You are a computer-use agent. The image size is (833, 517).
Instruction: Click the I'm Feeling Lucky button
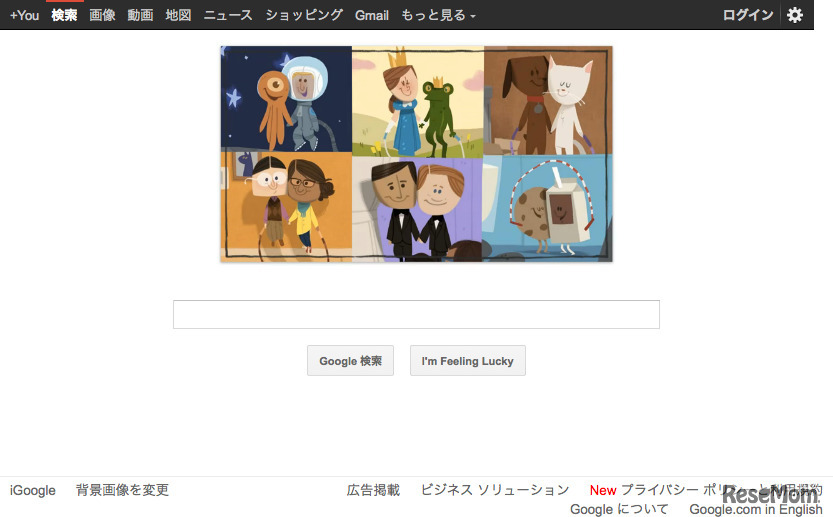click(468, 361)
